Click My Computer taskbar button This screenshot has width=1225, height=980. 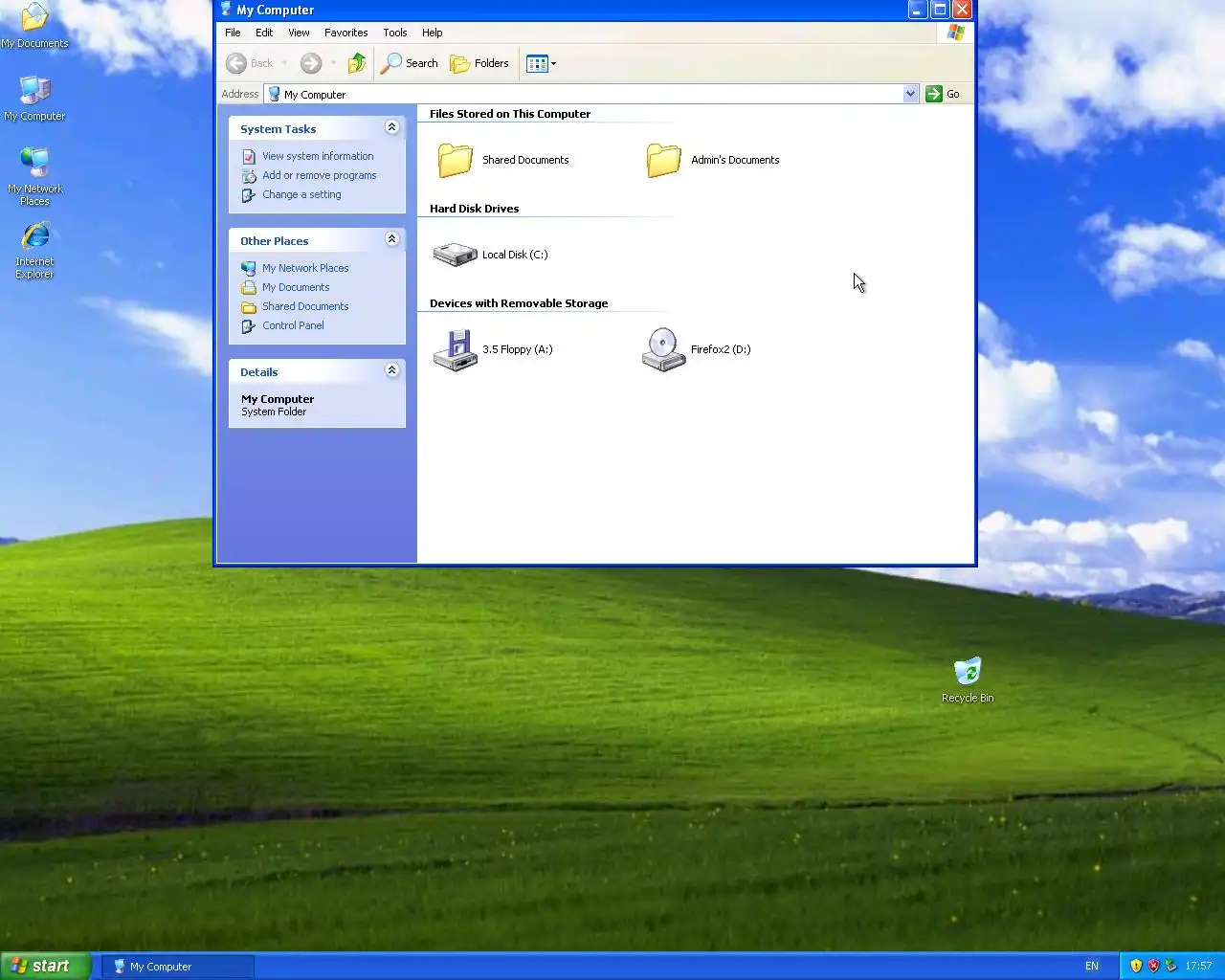[178, 967]
